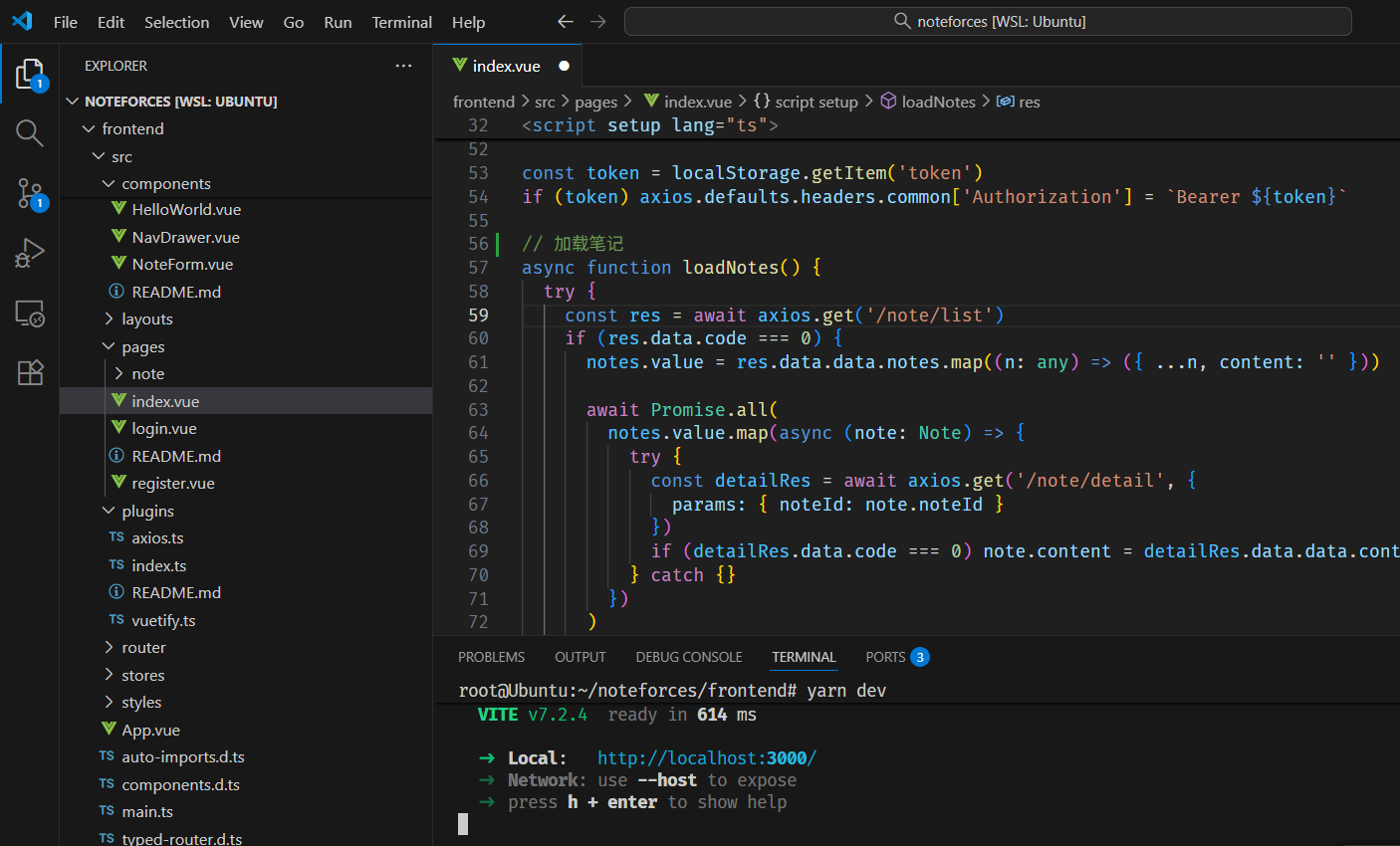The height and width of the screenshot is (846, 1400).
Task: Expand the layouts folder
Action: 146,318
